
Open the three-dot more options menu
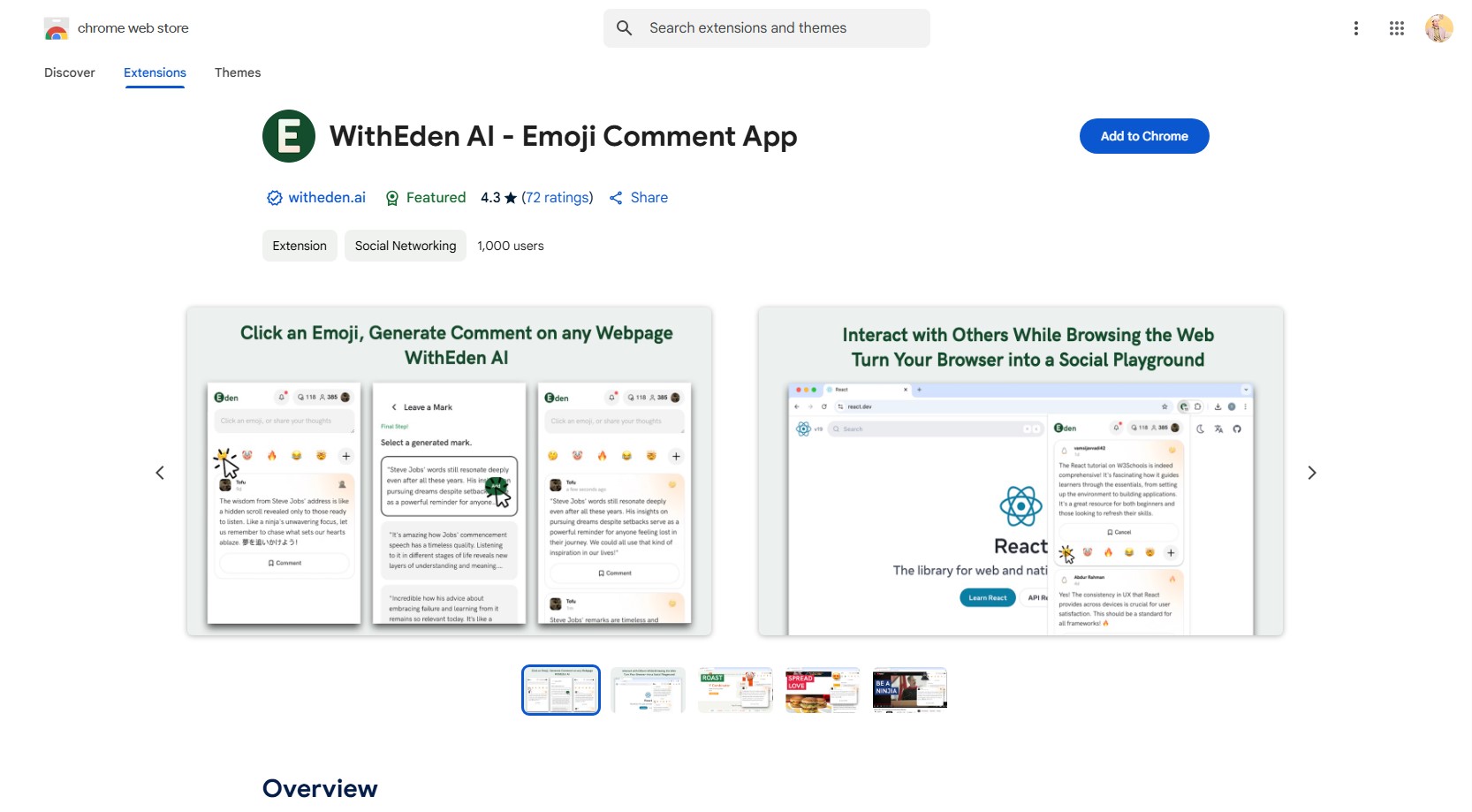pyautogui.click(x=1355, y=28)
